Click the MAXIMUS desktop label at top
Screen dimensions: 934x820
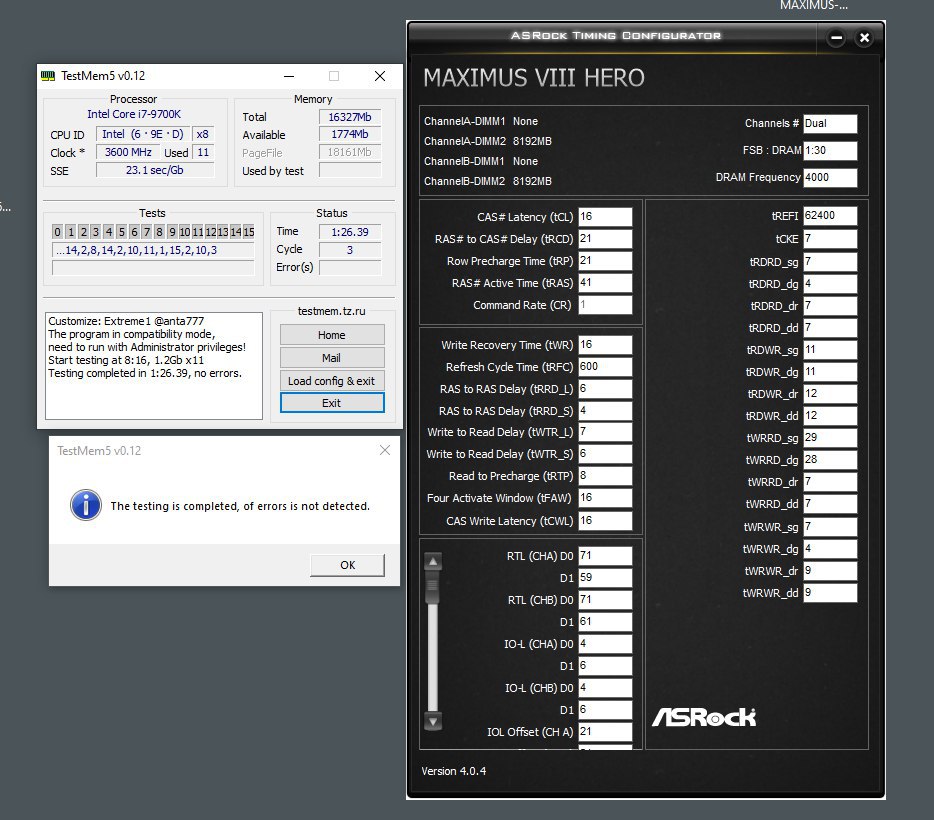tap(814, 5)
